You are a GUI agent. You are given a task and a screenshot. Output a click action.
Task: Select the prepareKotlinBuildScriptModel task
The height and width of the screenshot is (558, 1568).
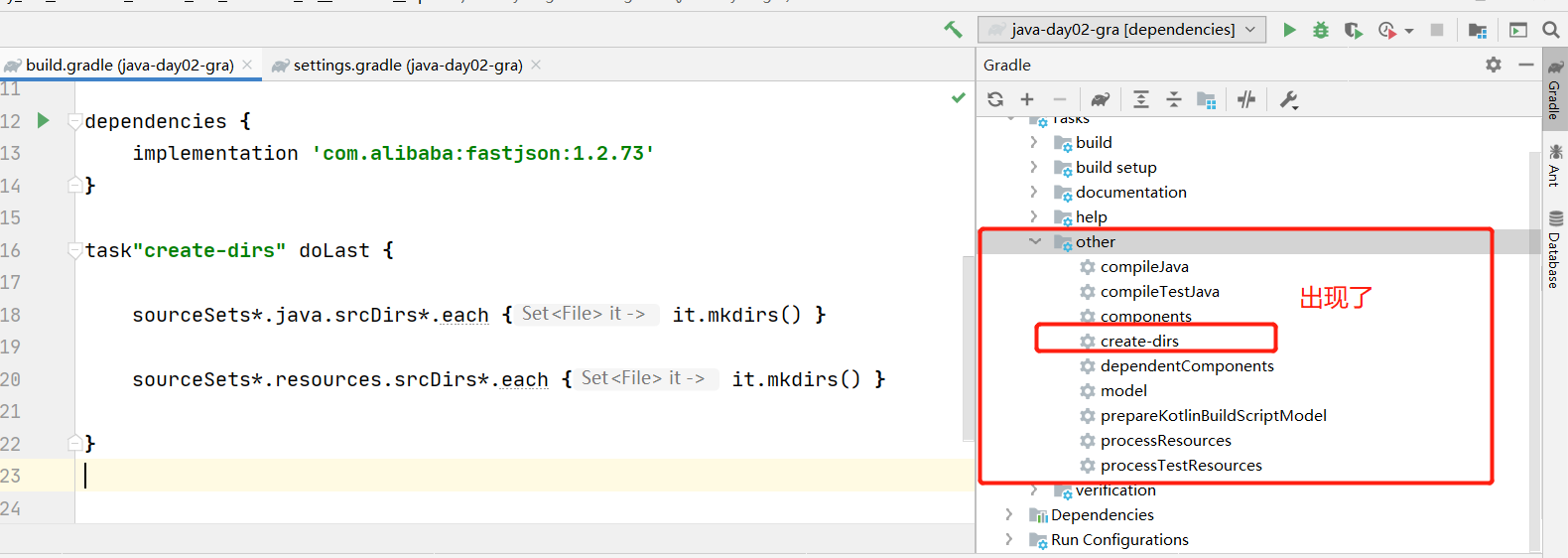click(x=1213, y=415)
